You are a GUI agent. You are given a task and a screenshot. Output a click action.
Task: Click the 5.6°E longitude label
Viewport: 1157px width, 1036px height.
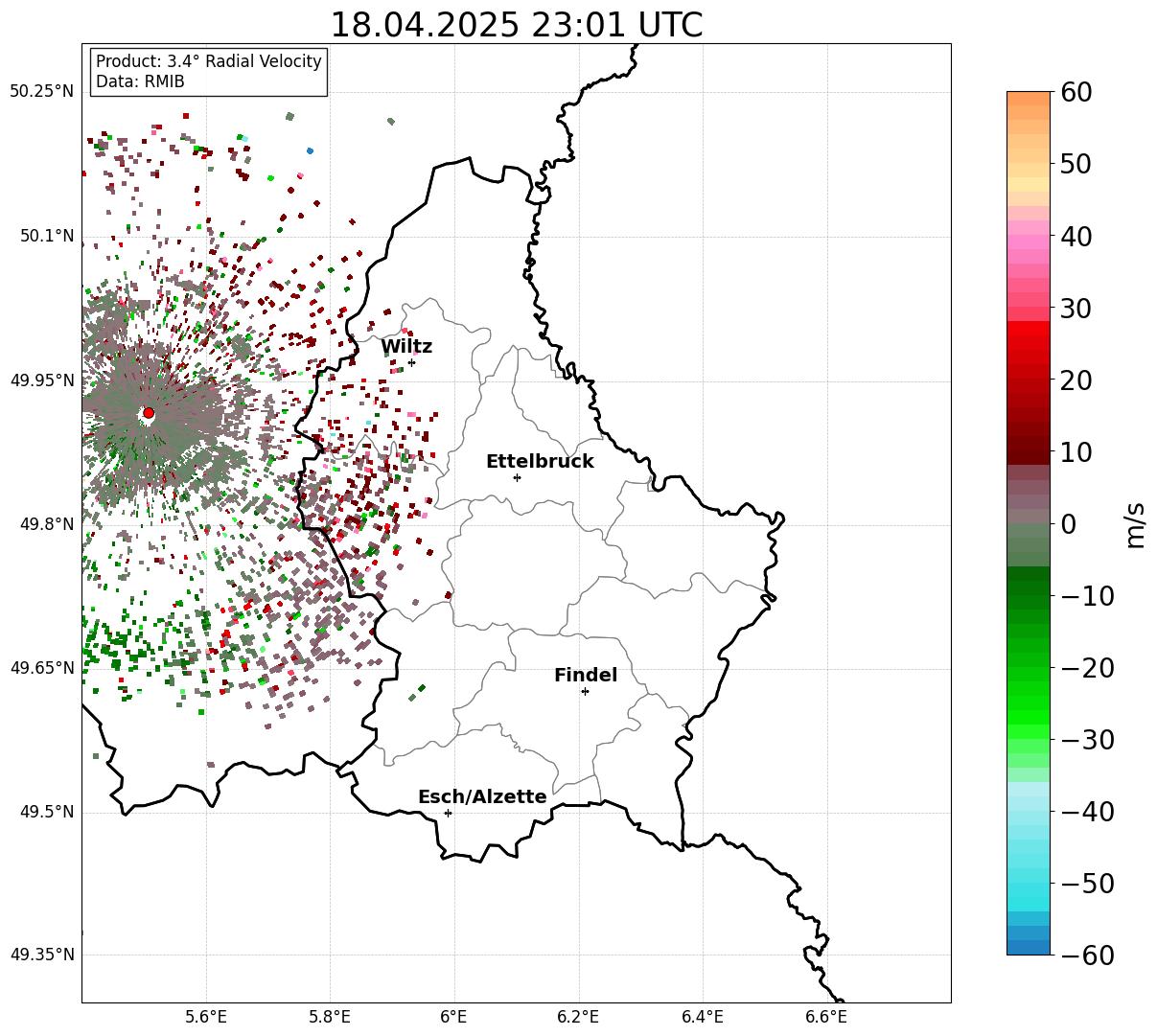(206, 1017)
